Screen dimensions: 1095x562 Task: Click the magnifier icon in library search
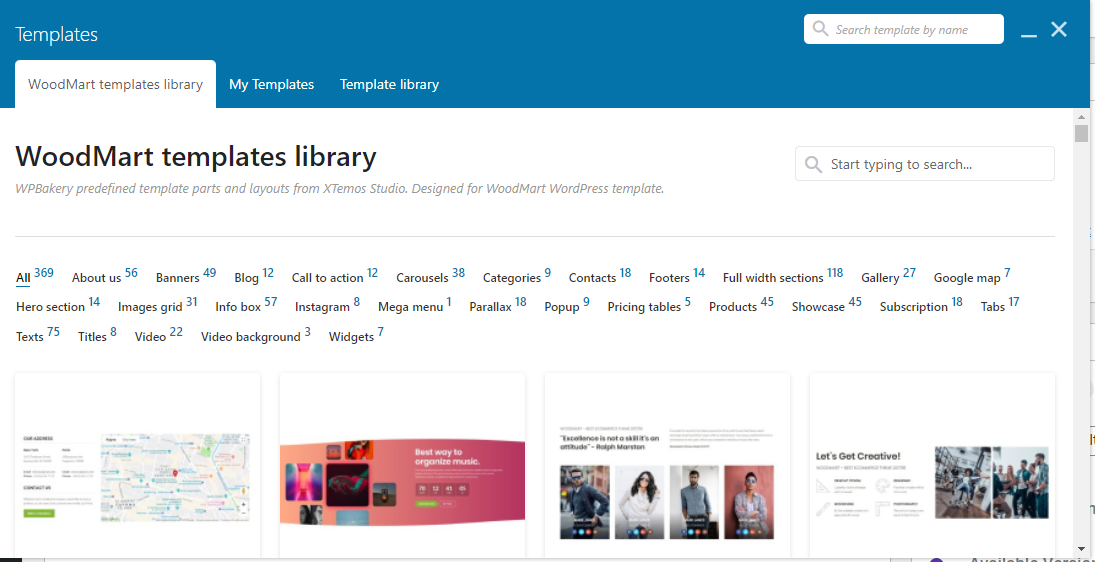pyautogui.click(x=813, y=164)
